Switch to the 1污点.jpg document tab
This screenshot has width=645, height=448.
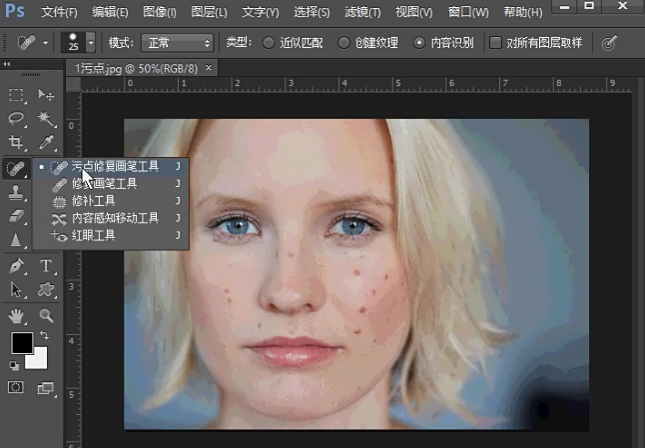coord(136,68)
